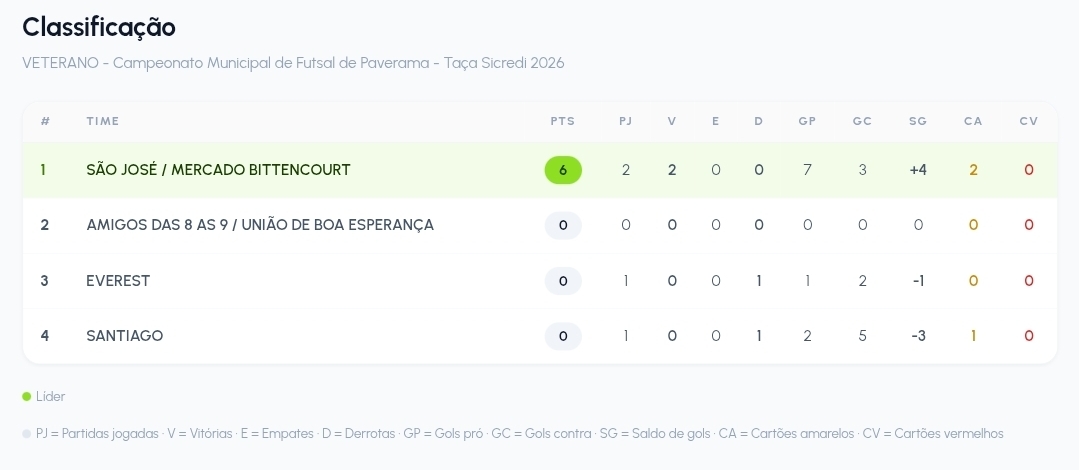Click the CA yellow cards header

point(973,121)
